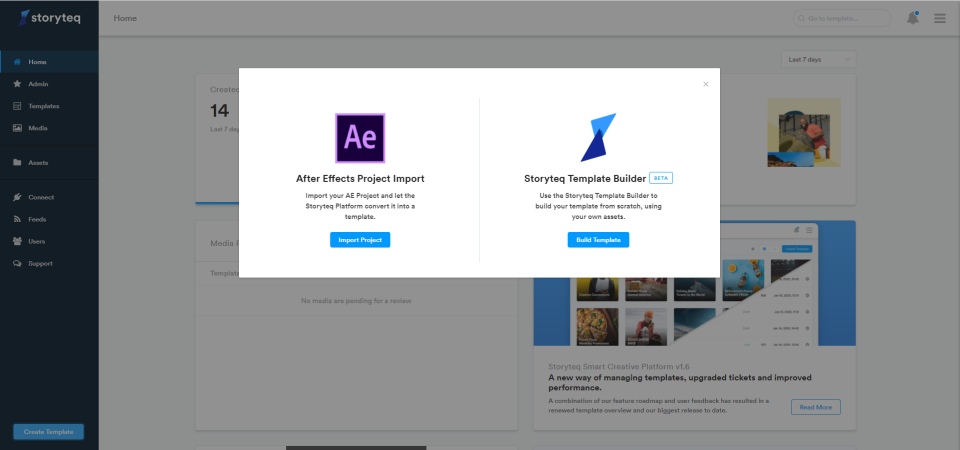
Task: Go to the Templates menu item
Action: (49, 106)
